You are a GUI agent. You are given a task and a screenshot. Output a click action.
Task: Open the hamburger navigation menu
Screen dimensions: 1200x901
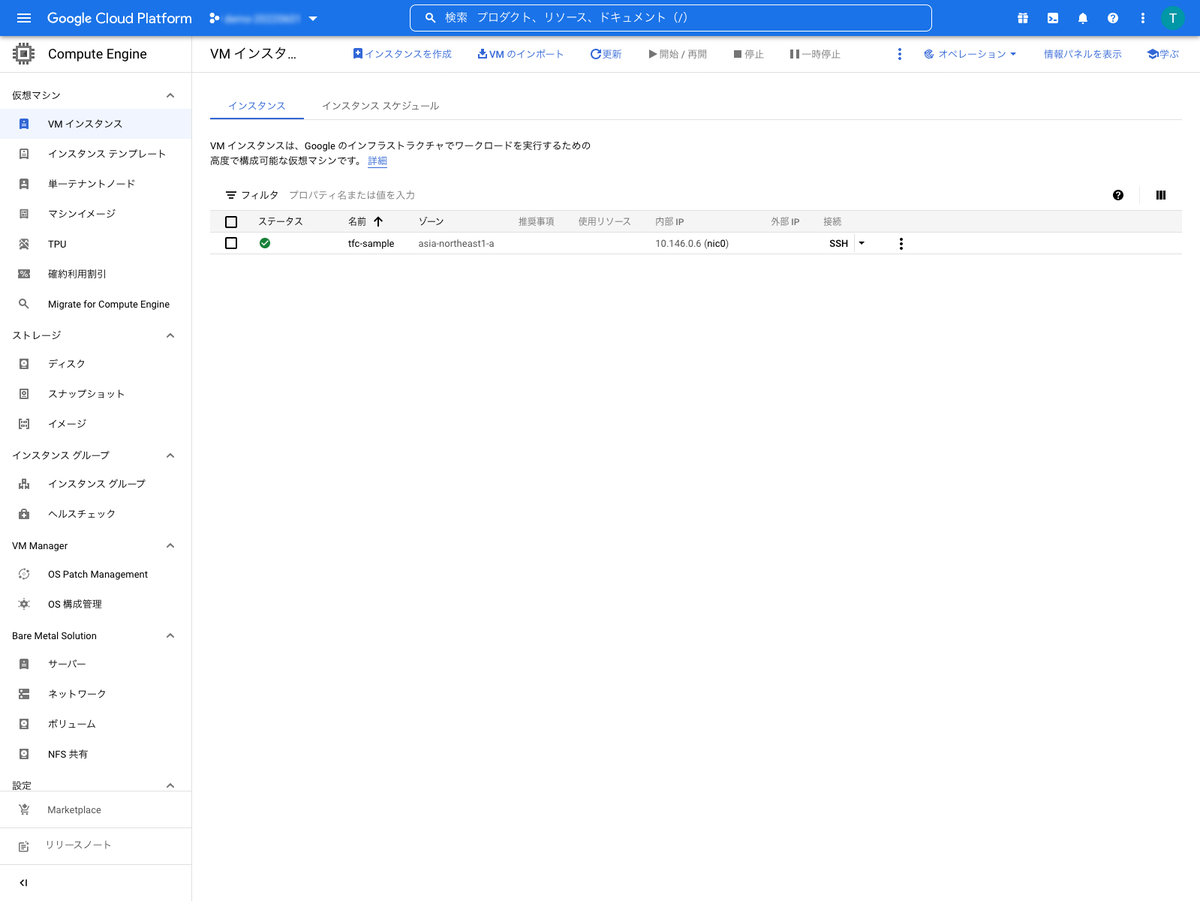point(24,18)
